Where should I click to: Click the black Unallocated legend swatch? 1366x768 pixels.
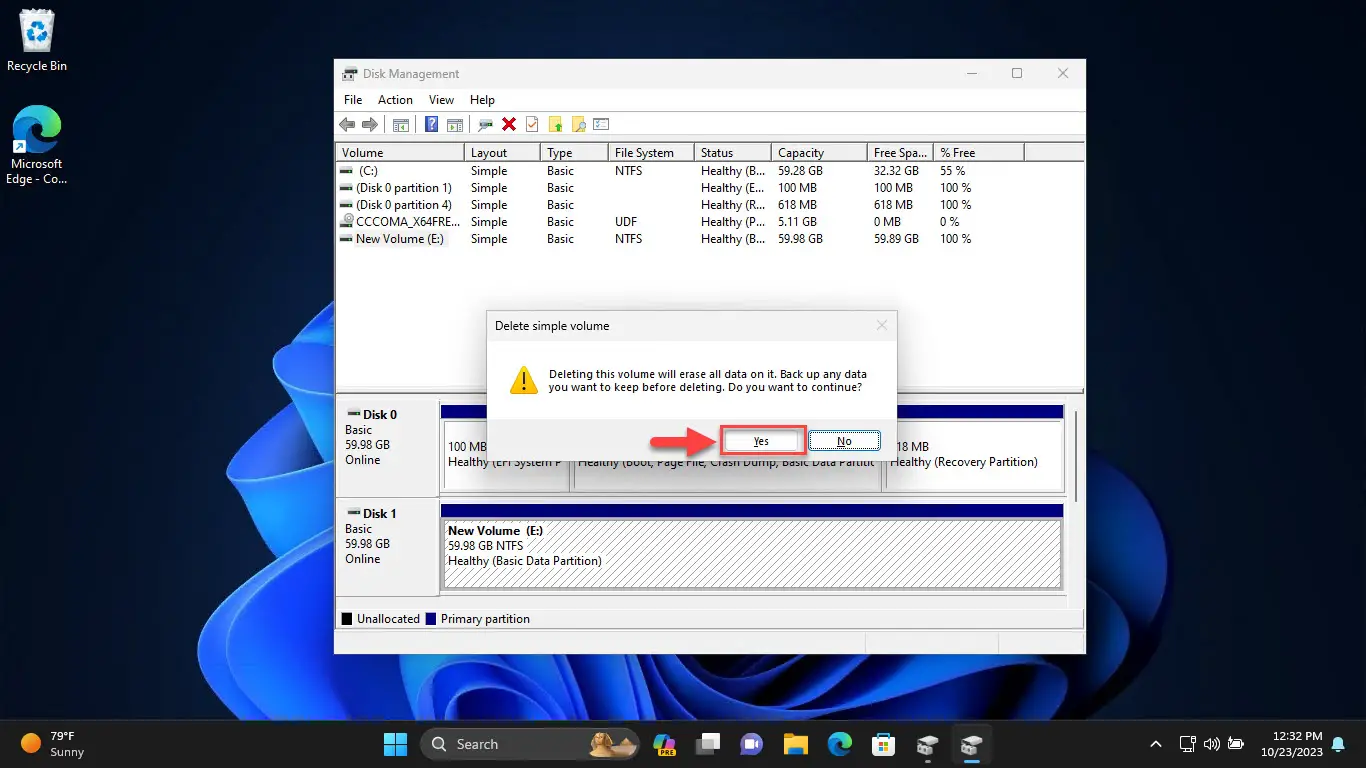[347, 619]
